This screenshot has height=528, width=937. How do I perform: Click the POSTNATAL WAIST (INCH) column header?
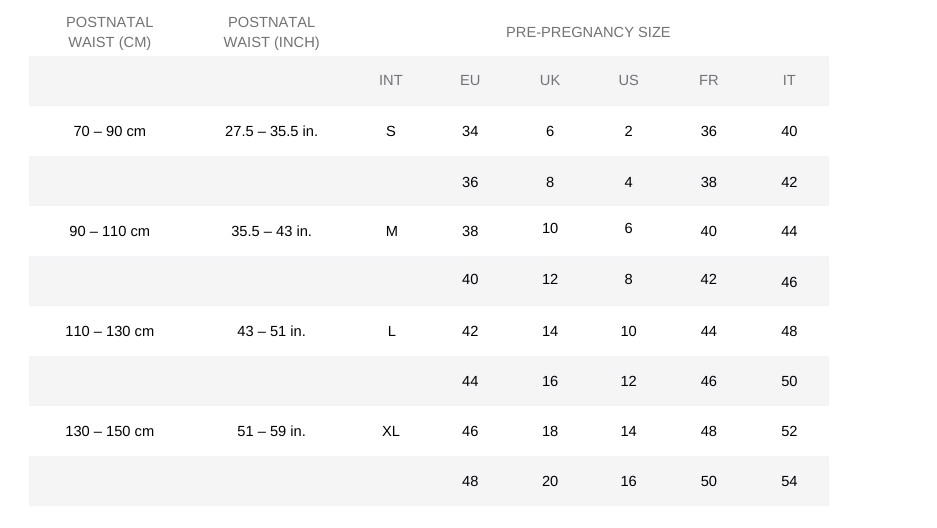tap(271, 32)
